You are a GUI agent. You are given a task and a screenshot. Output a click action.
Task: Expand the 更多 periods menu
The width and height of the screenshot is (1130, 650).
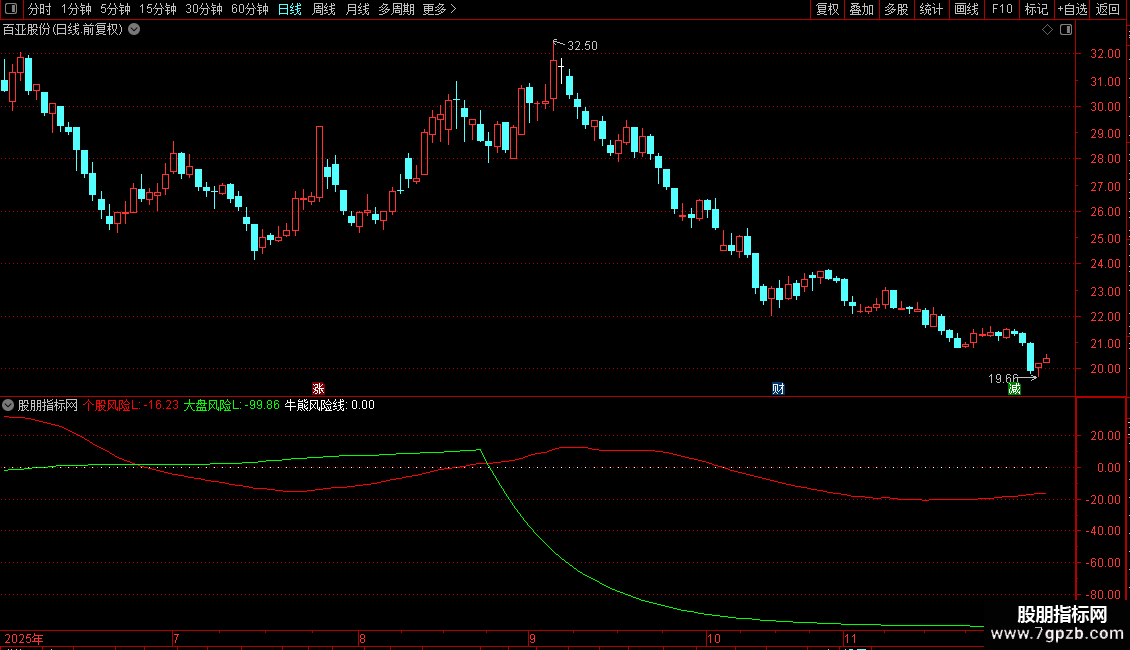[439, 9]
